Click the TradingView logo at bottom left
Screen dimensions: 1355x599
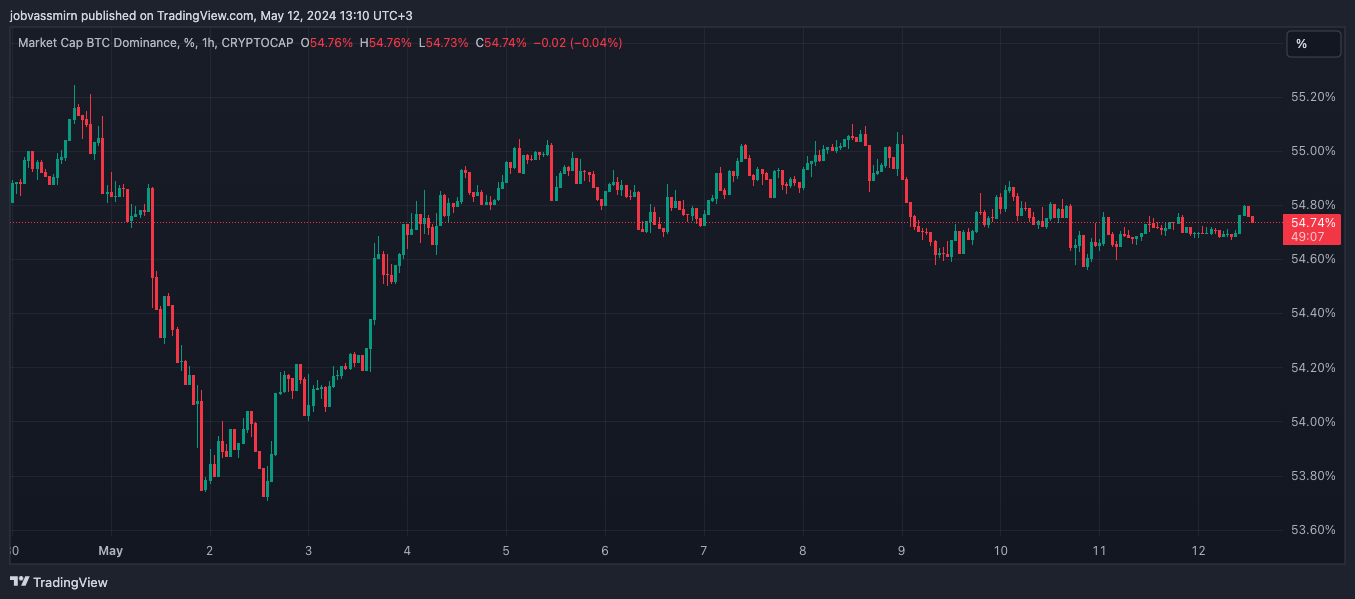(x=59, y=582)
